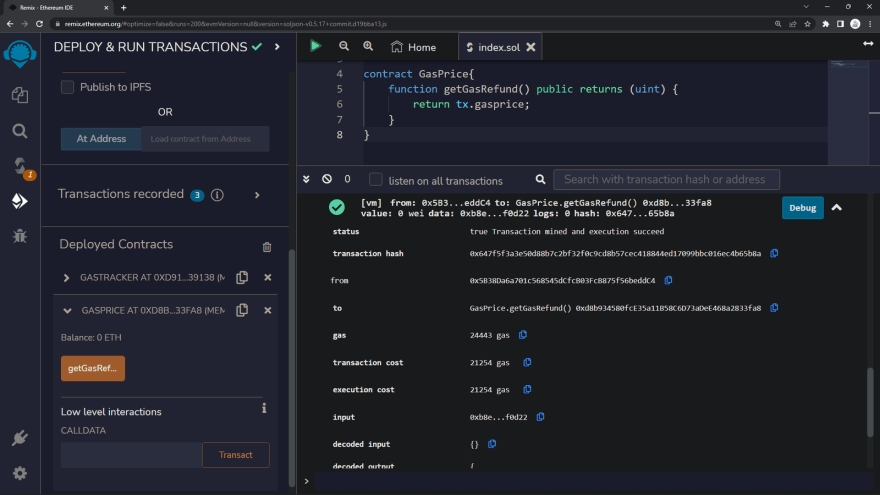880x495 pixels.
Task: Open the Settings gear in sidebar
Action: [20, 473]
